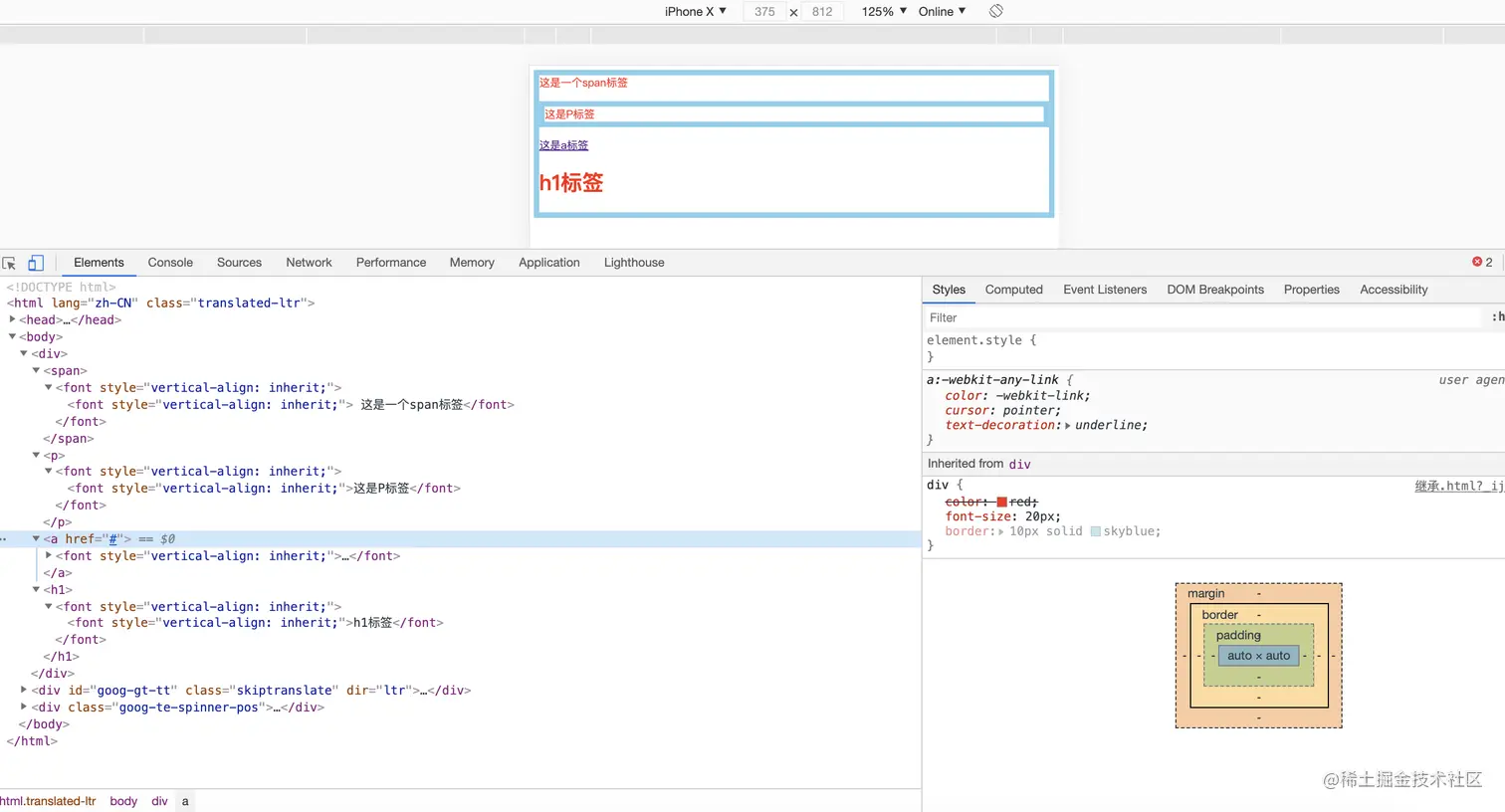Select the closing </html> tag row
Screen dimensions: 1505x812
[x=32, y=740]
